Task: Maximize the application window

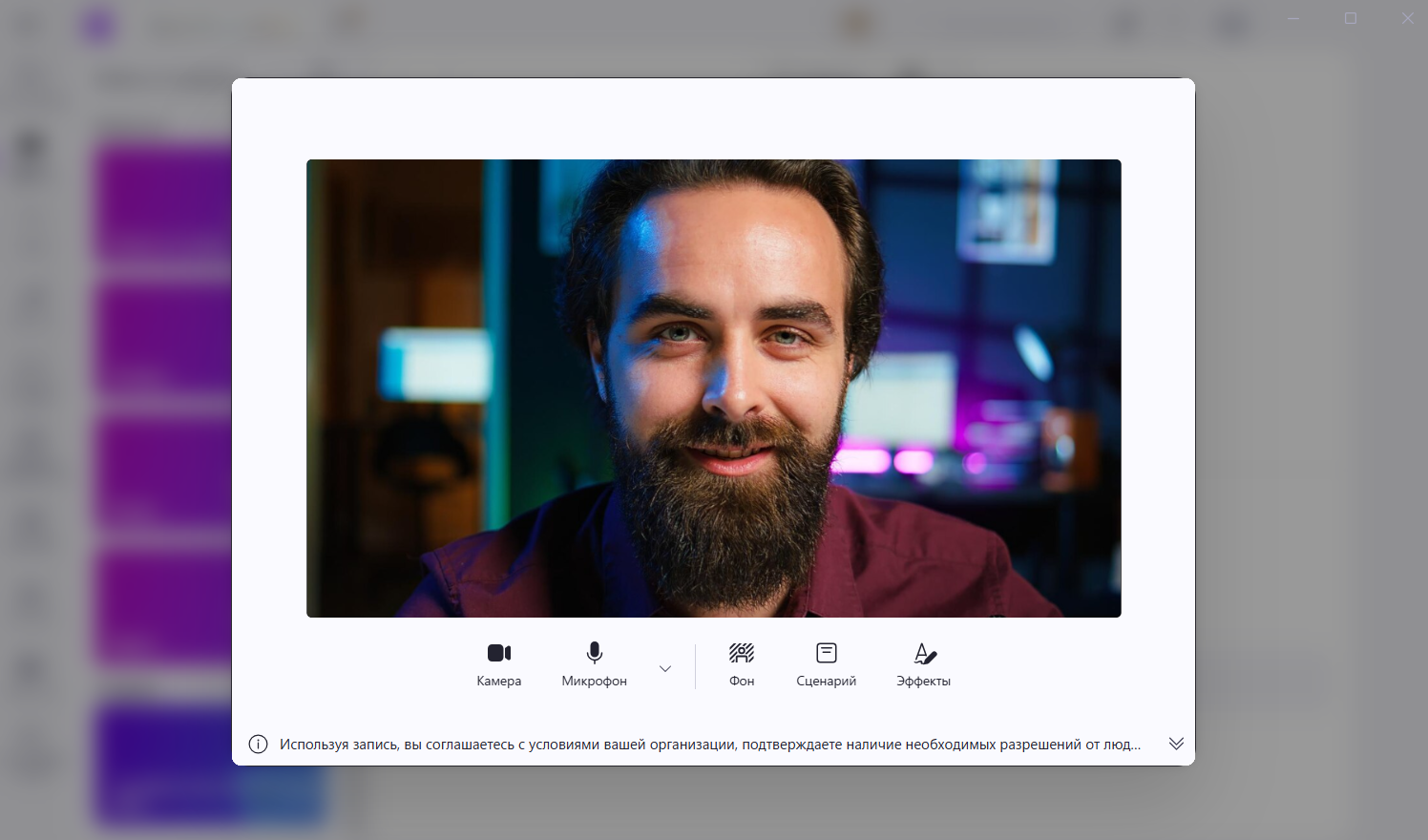Action: click(x=1351, y=18)
